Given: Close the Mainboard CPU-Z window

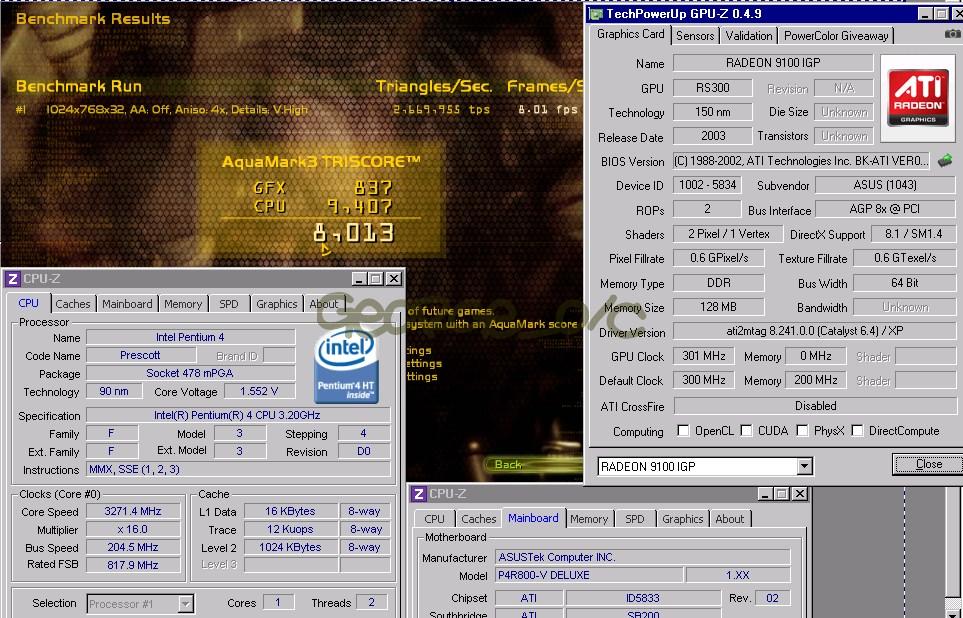Looking at the screenshot, I should click(x=800, y=494).
